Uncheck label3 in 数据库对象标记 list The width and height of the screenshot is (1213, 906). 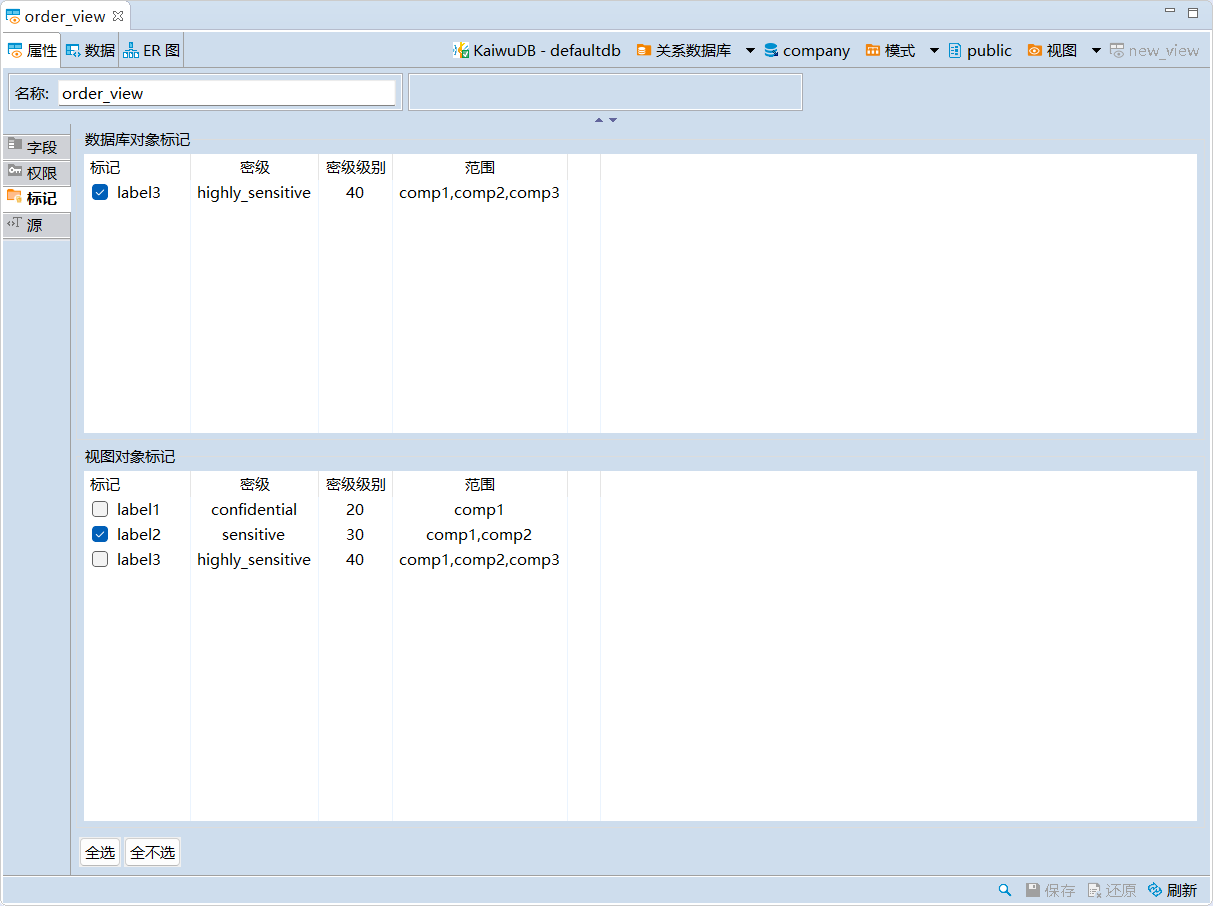(100, 193)
